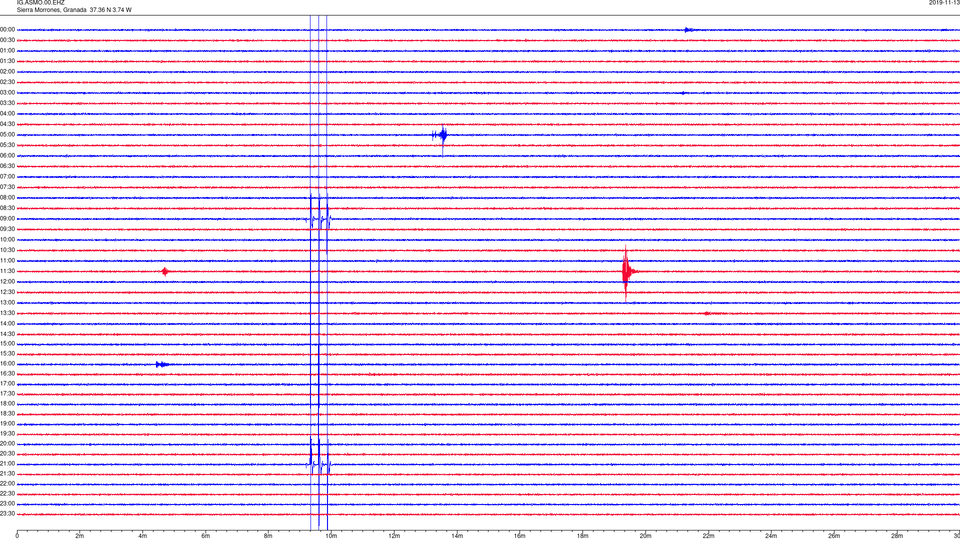This screenshot has width=960, height=540.
Task: Select the 26m axis tick label
Action: click(x=834, y=536)
